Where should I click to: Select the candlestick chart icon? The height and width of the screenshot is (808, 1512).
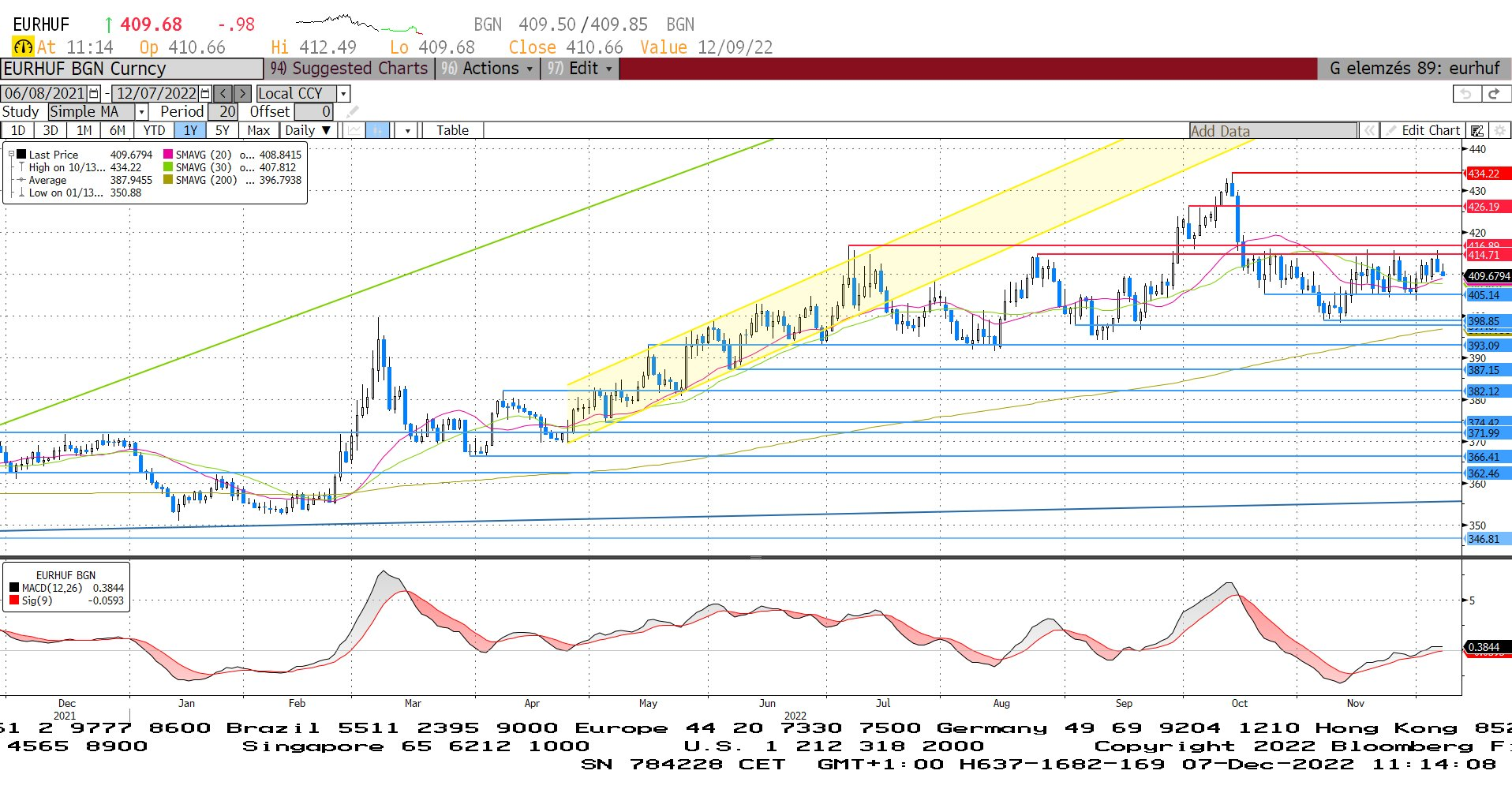[378, 130]
